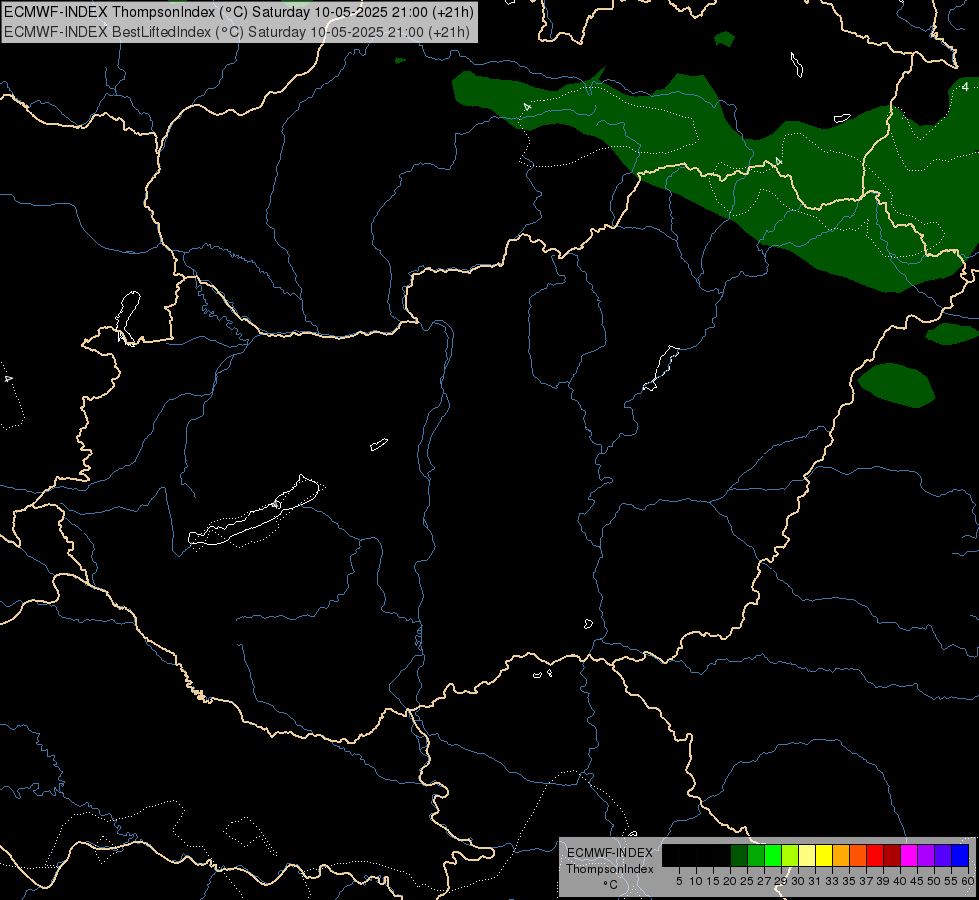Image resolution: width=979 pixels, height=900 pixels.
Task: Click the legend tick value 50
Action: 935,881
